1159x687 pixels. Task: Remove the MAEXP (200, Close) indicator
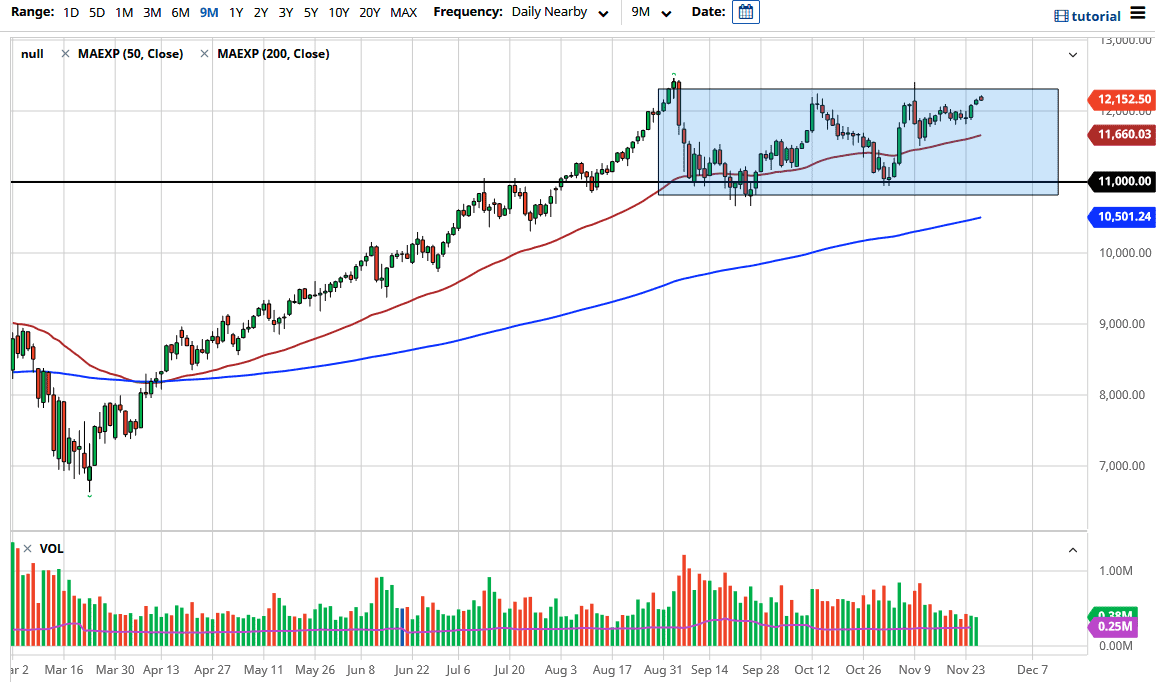205,53
